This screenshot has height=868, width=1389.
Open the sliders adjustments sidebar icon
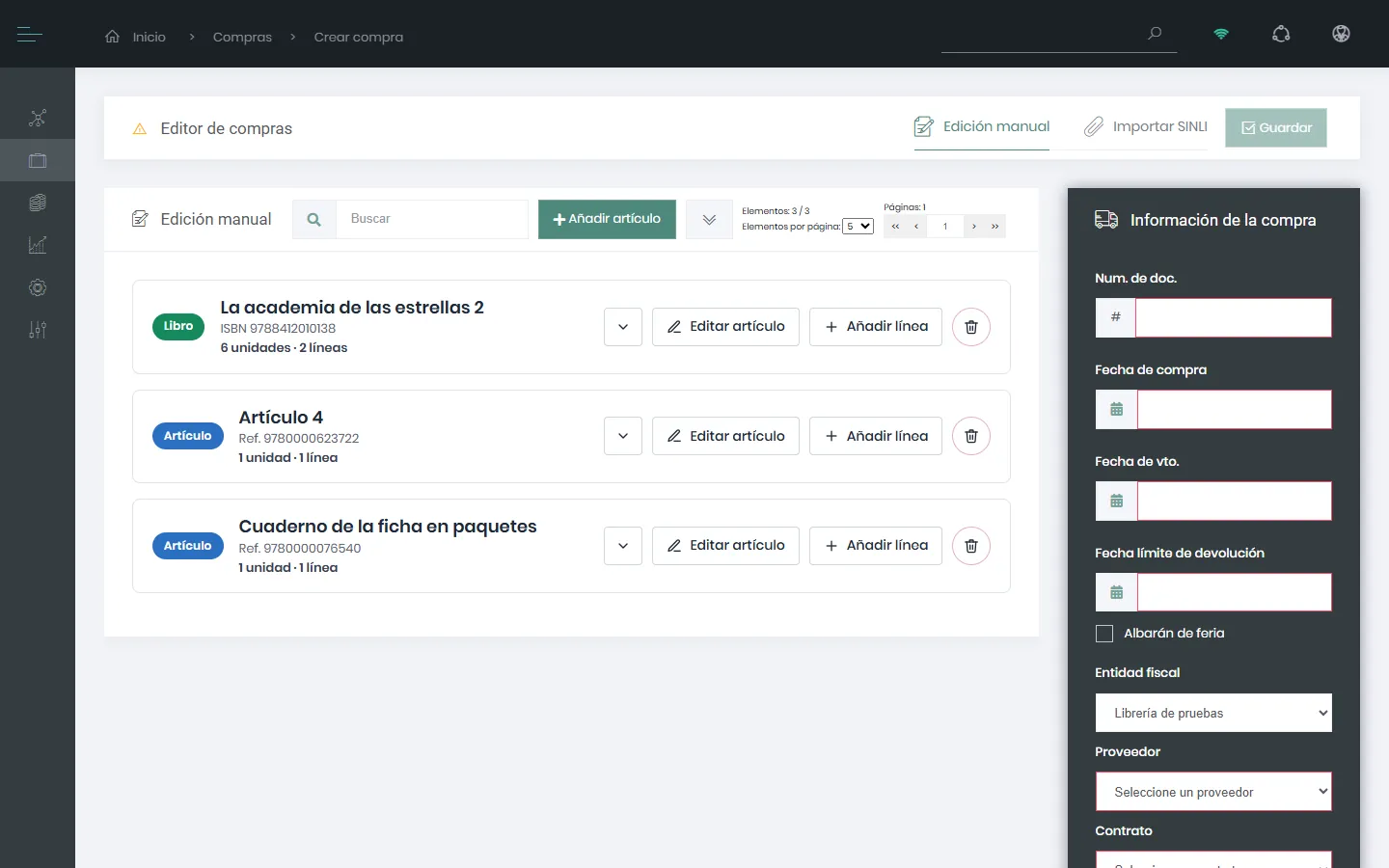38,330
